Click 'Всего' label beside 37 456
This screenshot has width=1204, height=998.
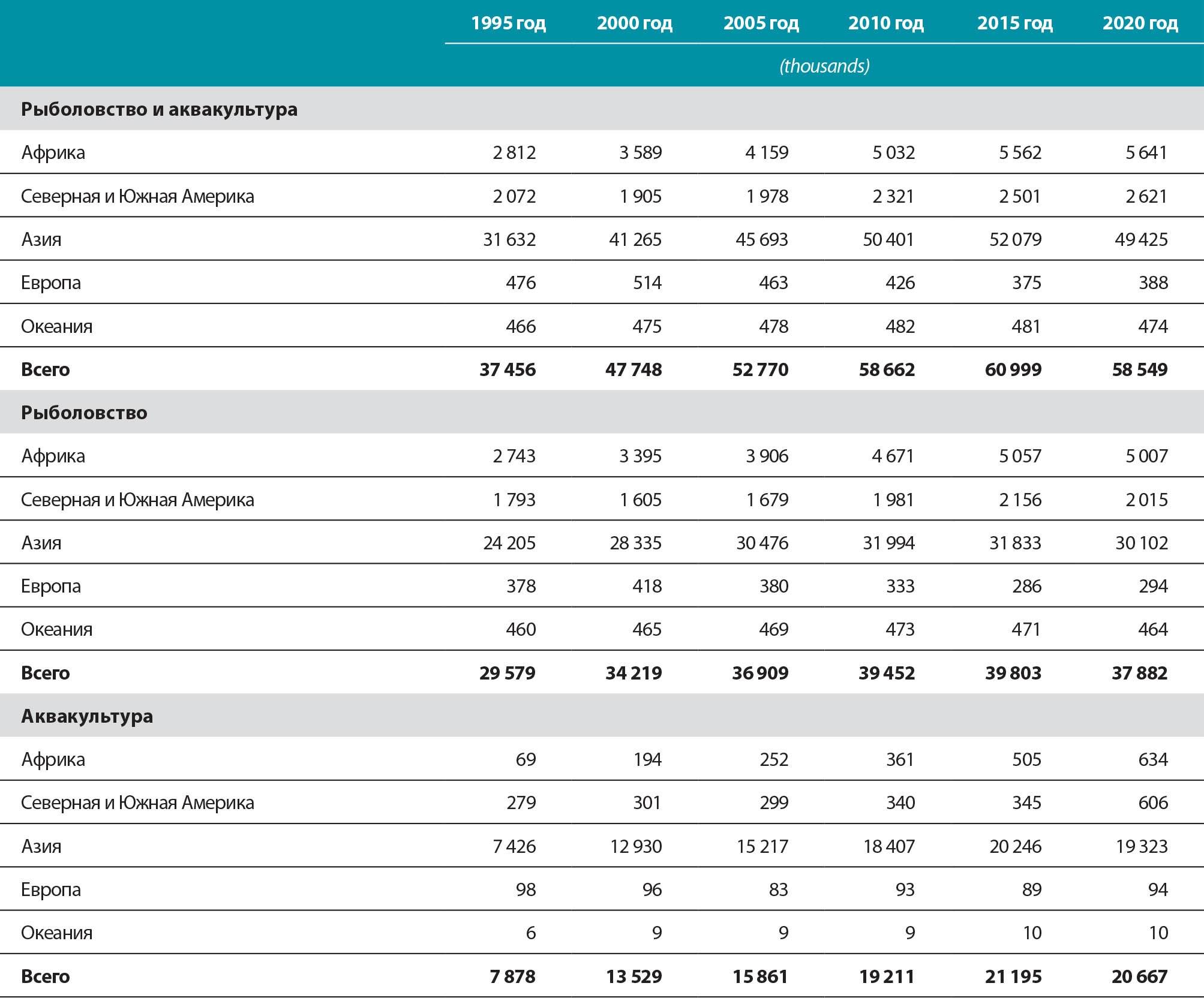(x=45, y=369)
